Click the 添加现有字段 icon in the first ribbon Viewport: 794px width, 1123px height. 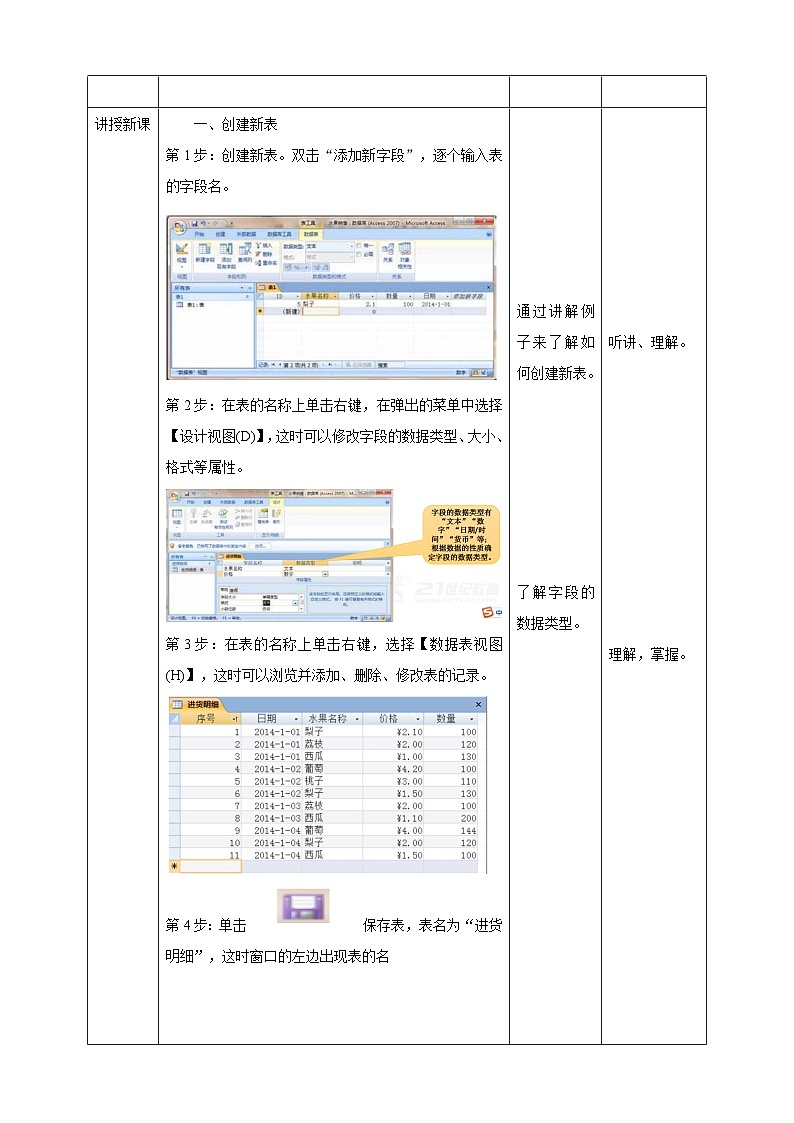226,249
